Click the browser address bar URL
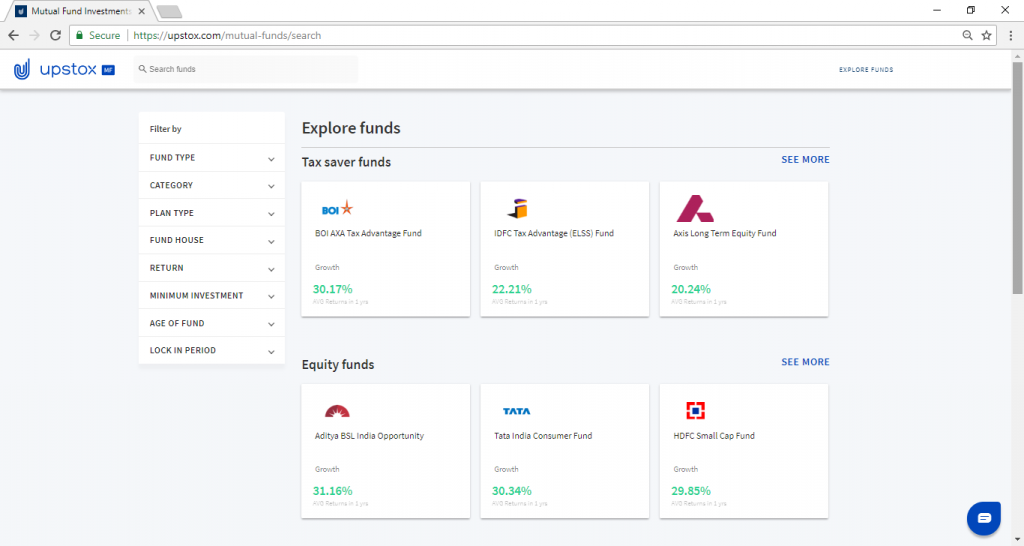Image resolution: width=1024 pixels, height=546 pixels. [x=227, y=35]
